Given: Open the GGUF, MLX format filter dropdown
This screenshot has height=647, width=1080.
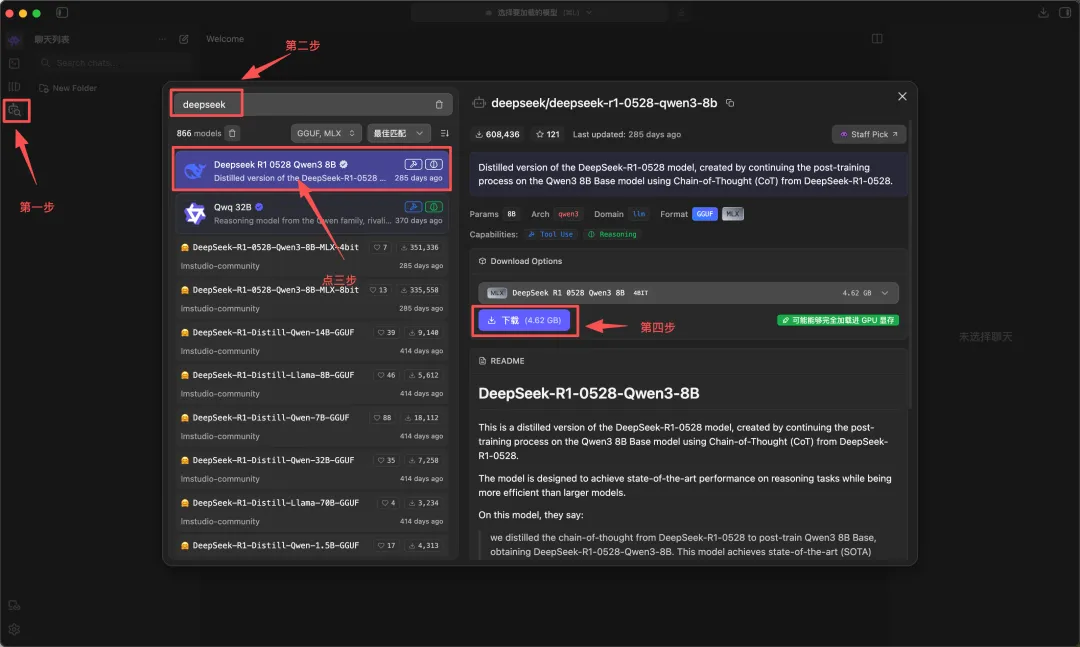Looking at the screenshot, I should click(x=326, y=133).
